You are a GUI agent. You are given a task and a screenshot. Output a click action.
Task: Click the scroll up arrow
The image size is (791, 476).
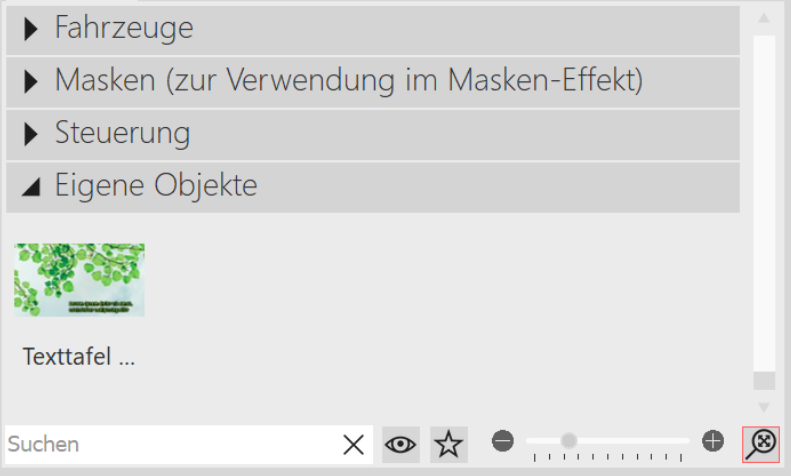pyautogui.click(x=764, y=18)
